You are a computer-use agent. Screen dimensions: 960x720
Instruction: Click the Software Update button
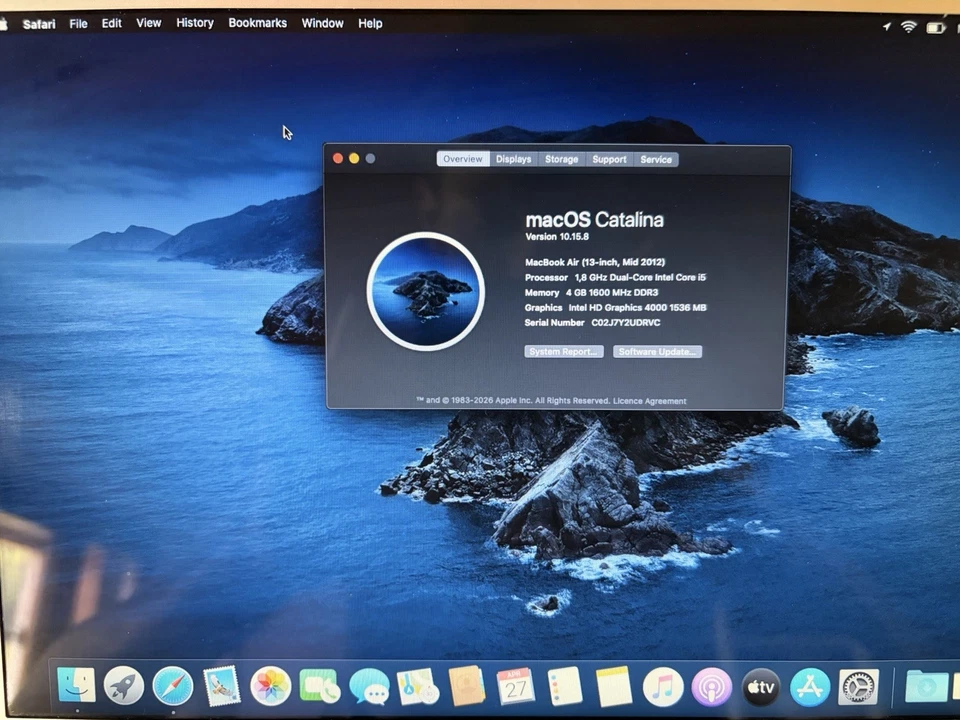pyautogui.click(x=658, y=351)
